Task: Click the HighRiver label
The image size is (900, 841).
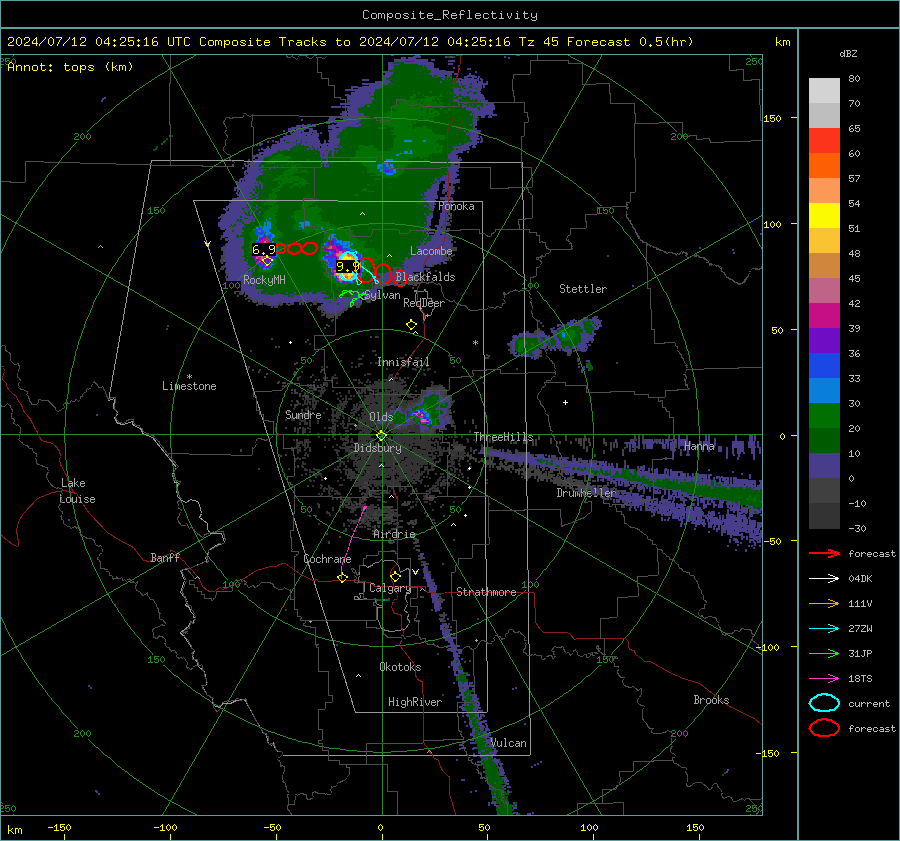Action: (x=415, y=702)
